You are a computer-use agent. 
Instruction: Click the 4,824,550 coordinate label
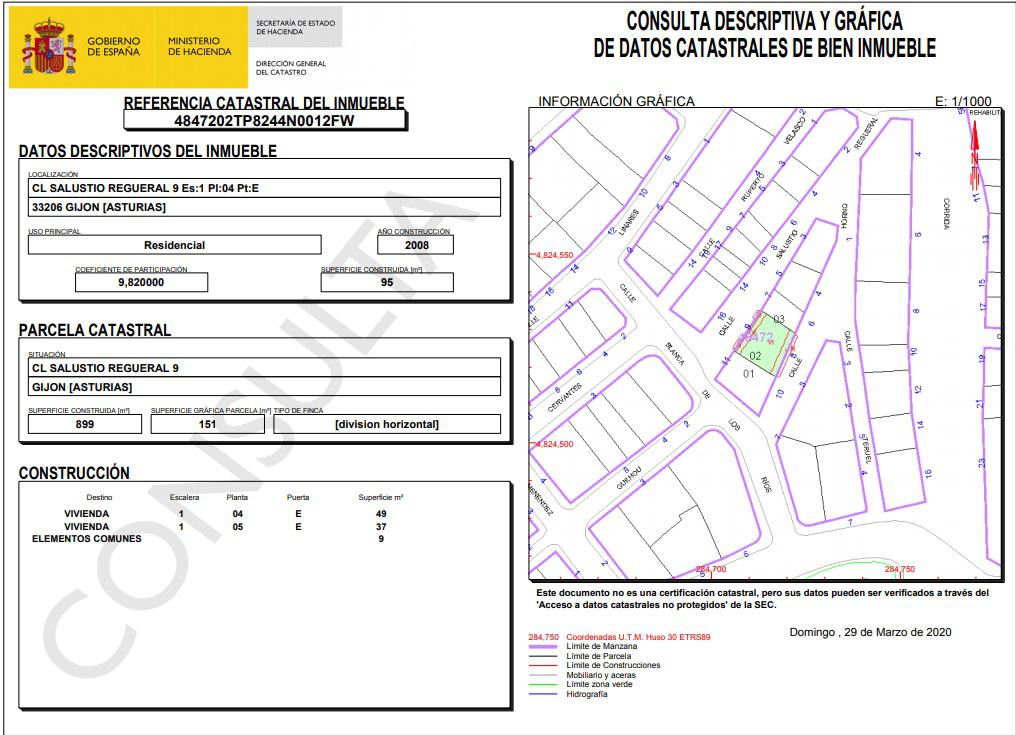(x=554, y=255)
